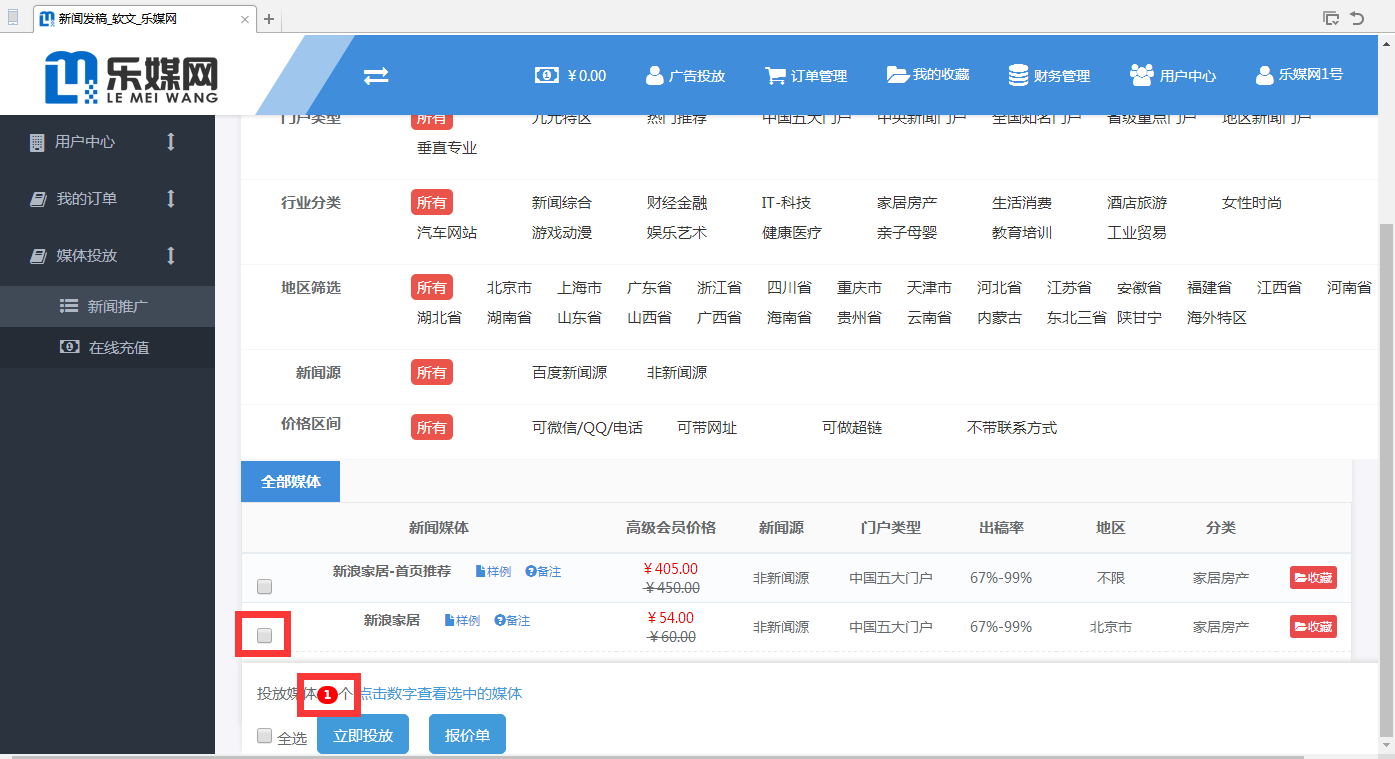This screenshot has height=759, width=1395.
Task: Open 样例 for 新浪家居-首页推荐
Action: tap(493, 572)
